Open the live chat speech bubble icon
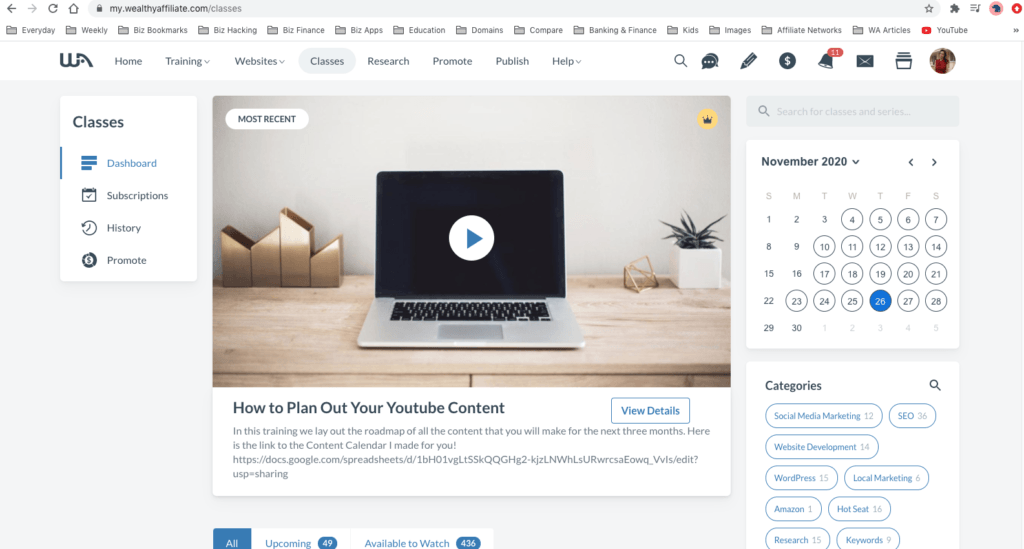 710,62
